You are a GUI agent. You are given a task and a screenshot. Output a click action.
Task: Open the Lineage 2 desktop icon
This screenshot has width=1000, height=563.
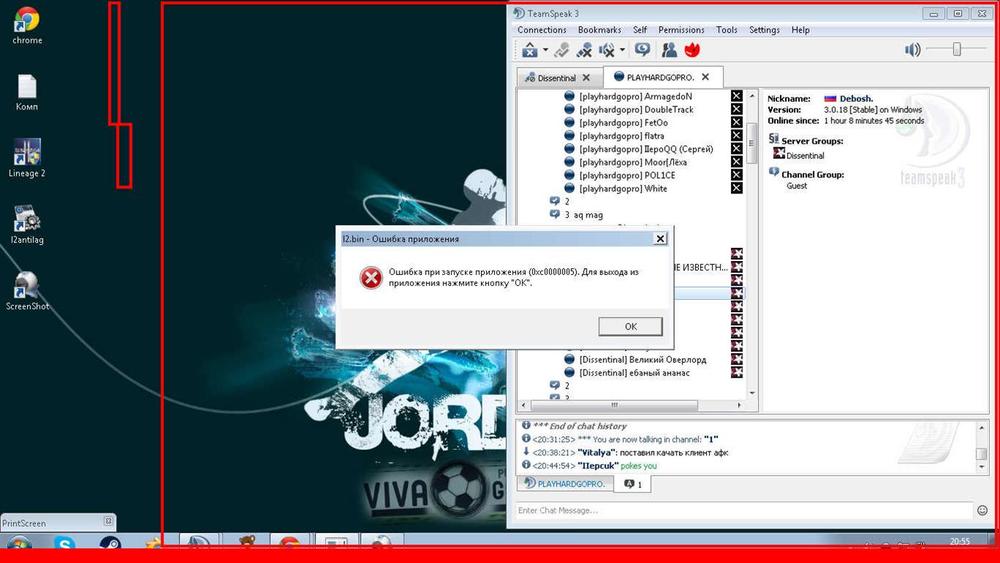click(x=27, y=157)
